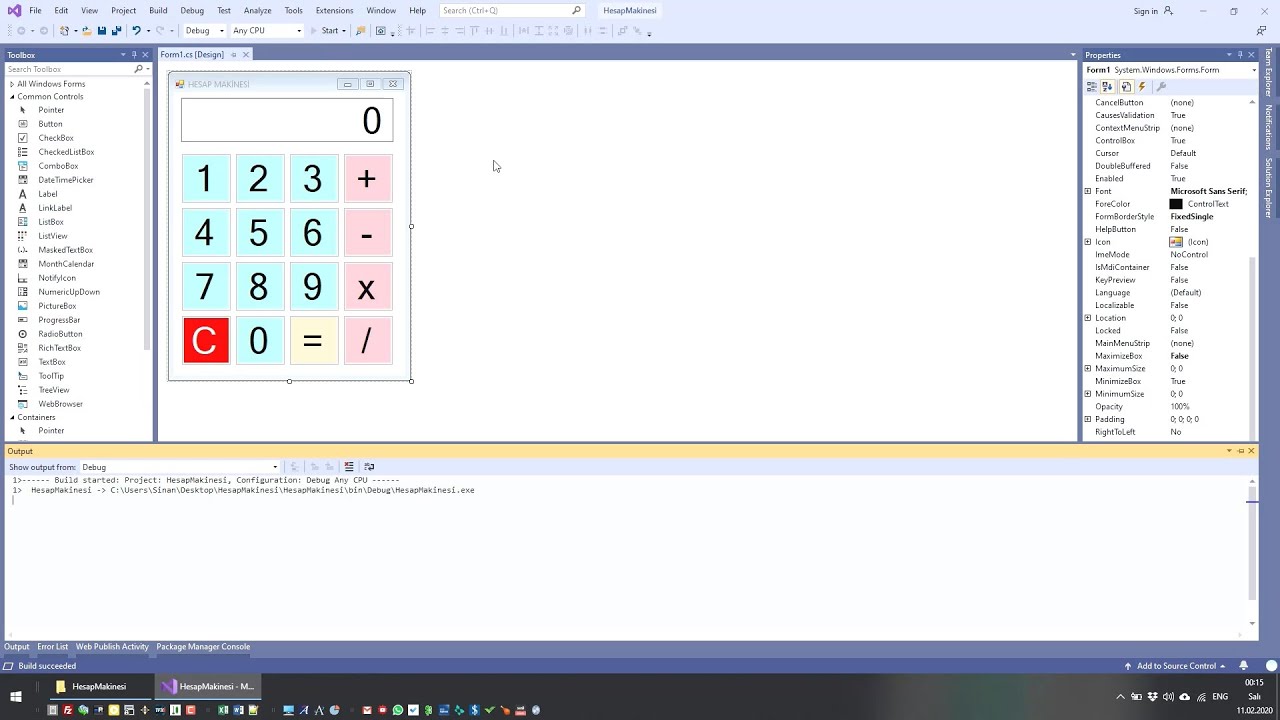Select RadioButton control in Toolbox
1280x720 pixels.
[60, 334]
